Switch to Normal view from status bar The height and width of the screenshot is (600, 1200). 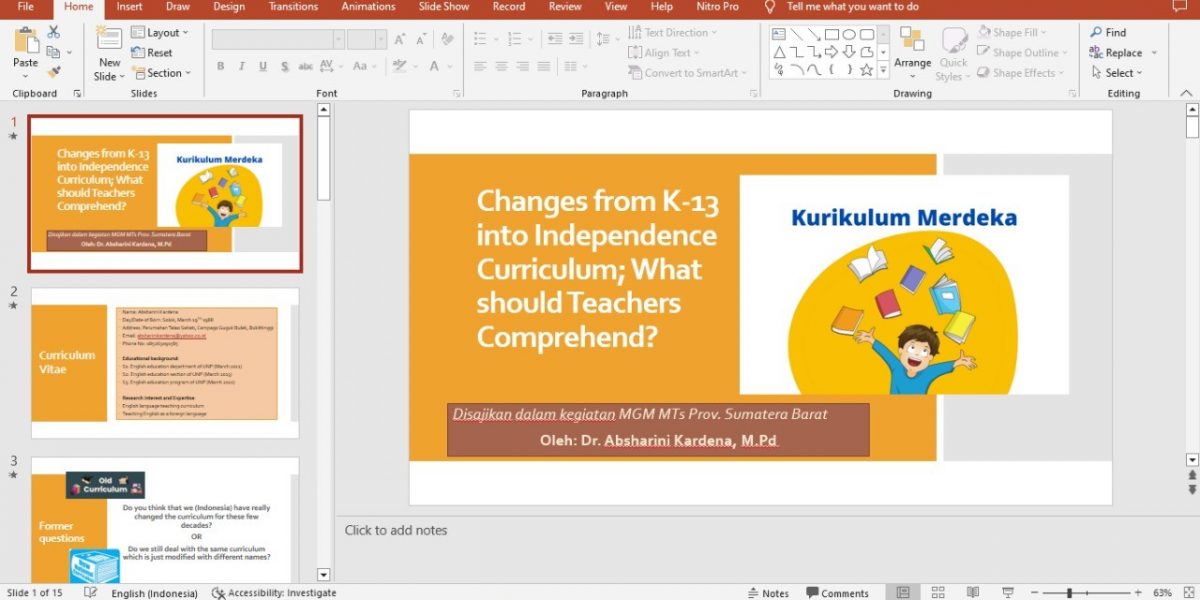coord(903,593)
